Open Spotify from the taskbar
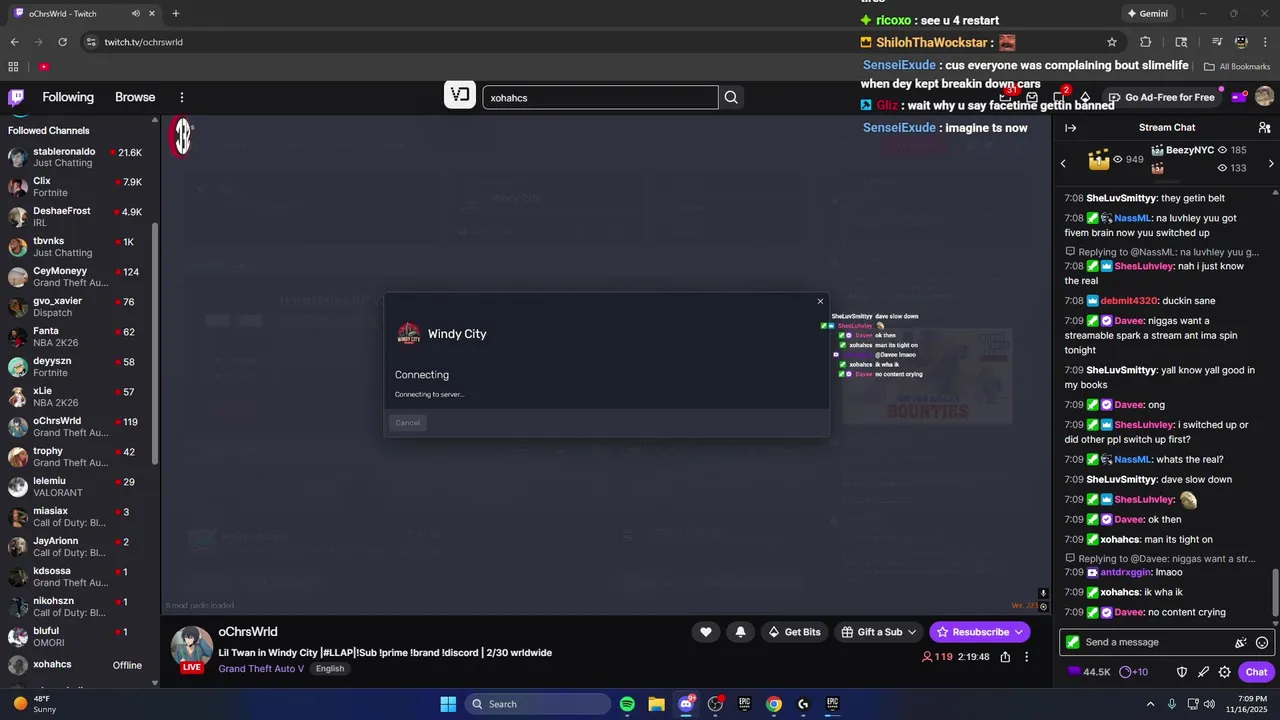 [627, 704]
